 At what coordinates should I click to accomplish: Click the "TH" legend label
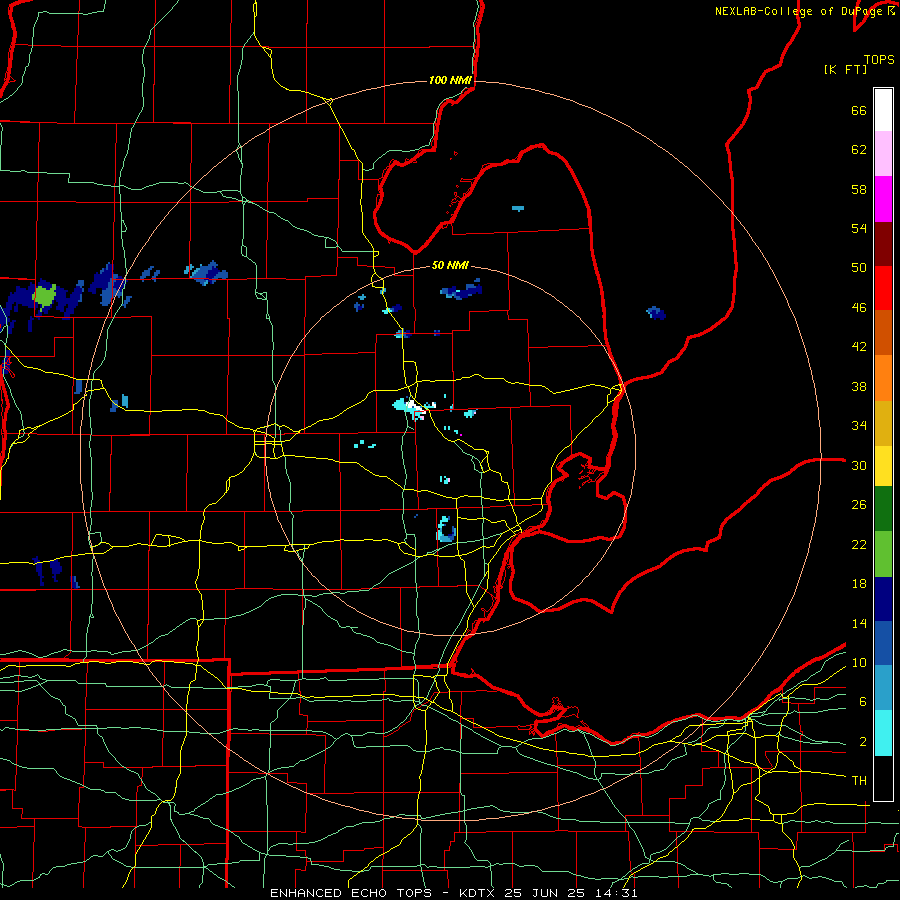click(x=859, y=781)
